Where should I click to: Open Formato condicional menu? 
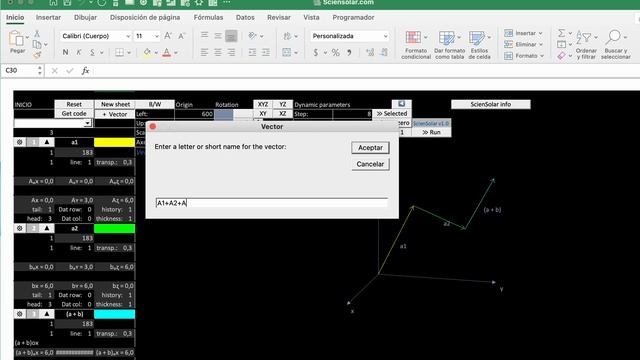point(416,45)
